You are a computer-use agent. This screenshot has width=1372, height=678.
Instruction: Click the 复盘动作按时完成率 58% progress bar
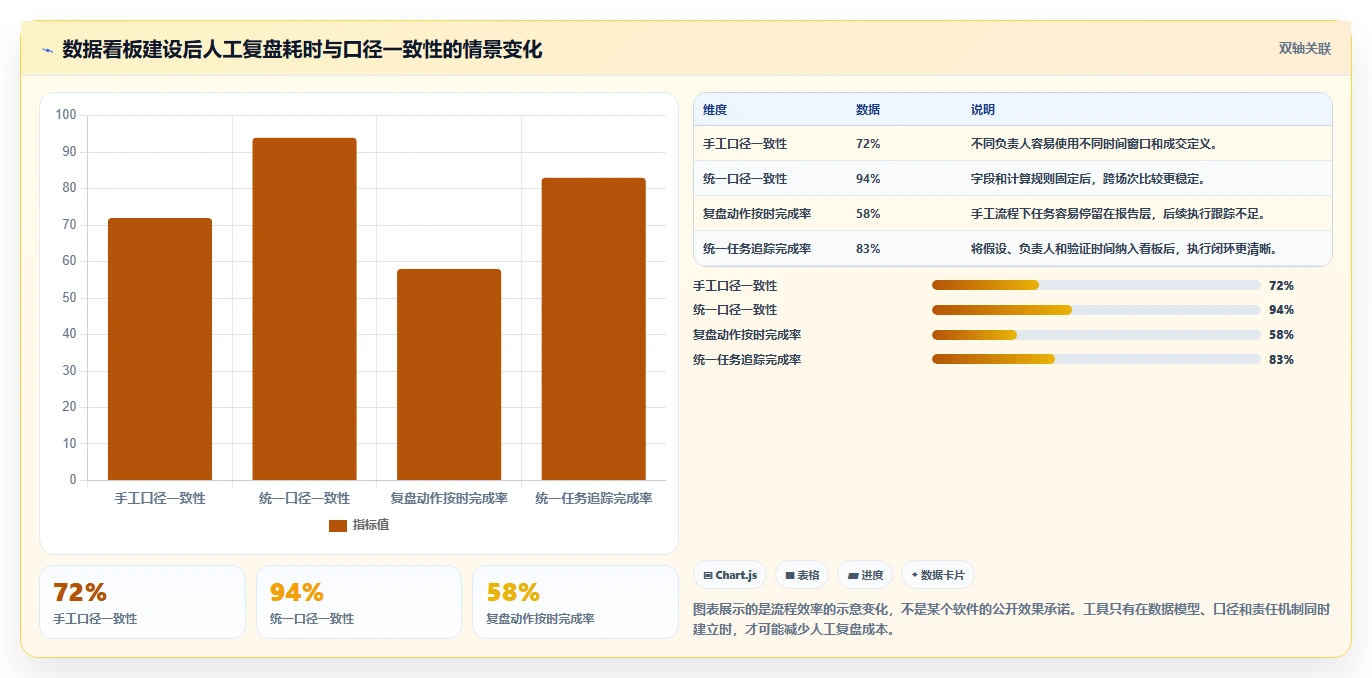click(x=1096, y=335)
